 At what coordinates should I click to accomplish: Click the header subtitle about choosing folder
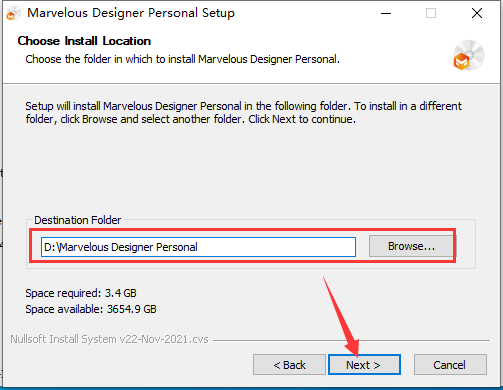click(x=182, y=59)
